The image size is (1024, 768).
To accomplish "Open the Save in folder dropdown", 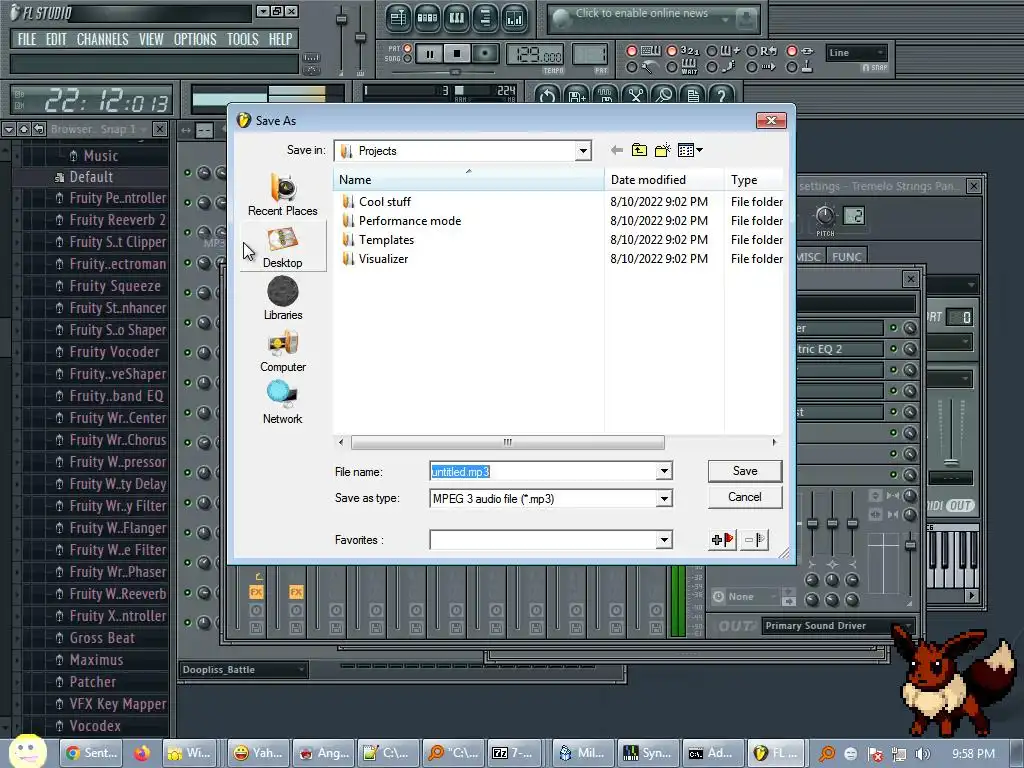I will point(583,151).
